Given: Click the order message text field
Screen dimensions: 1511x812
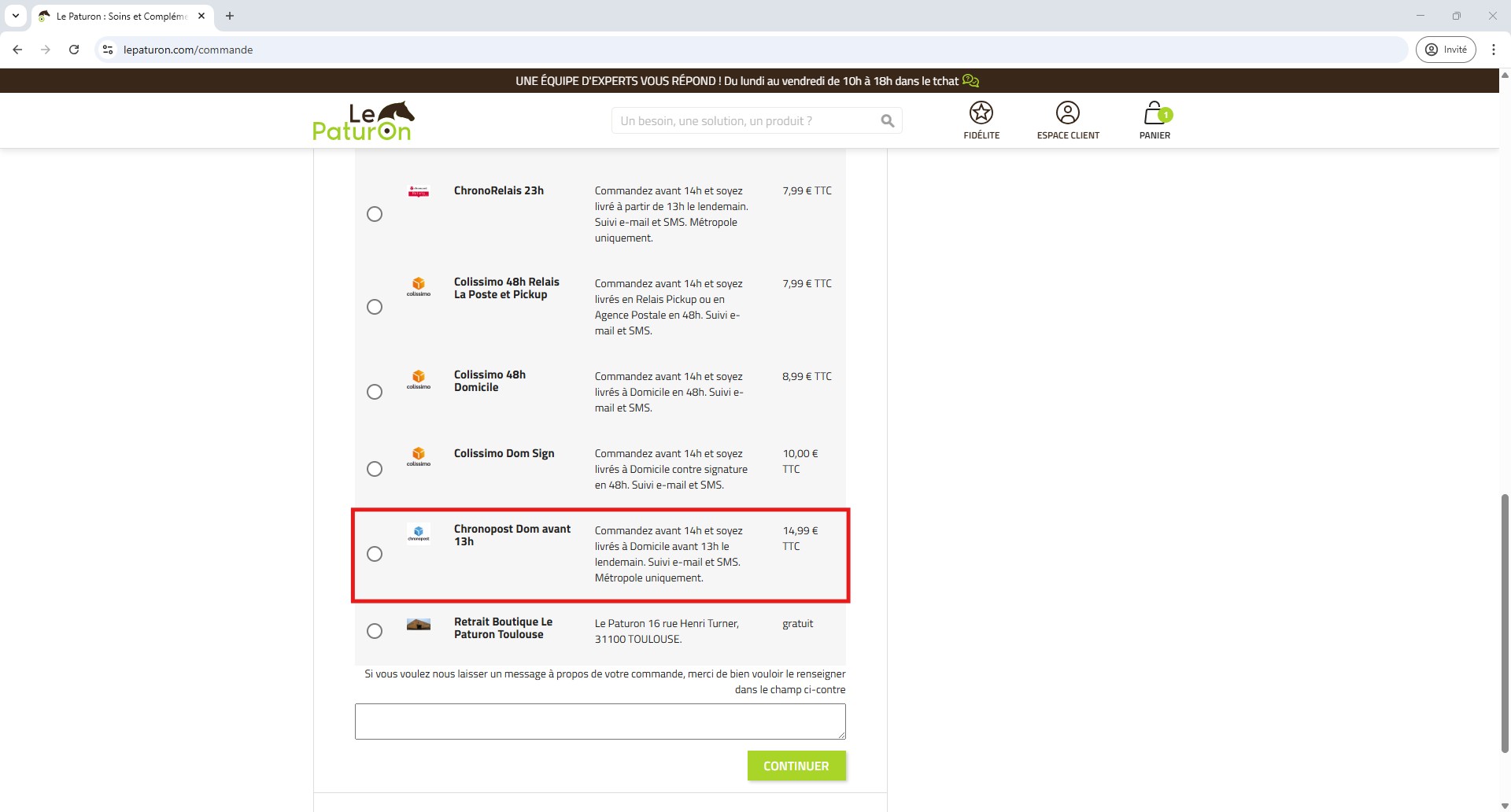Looking at the screenshot, I should (x=600, y=722).
